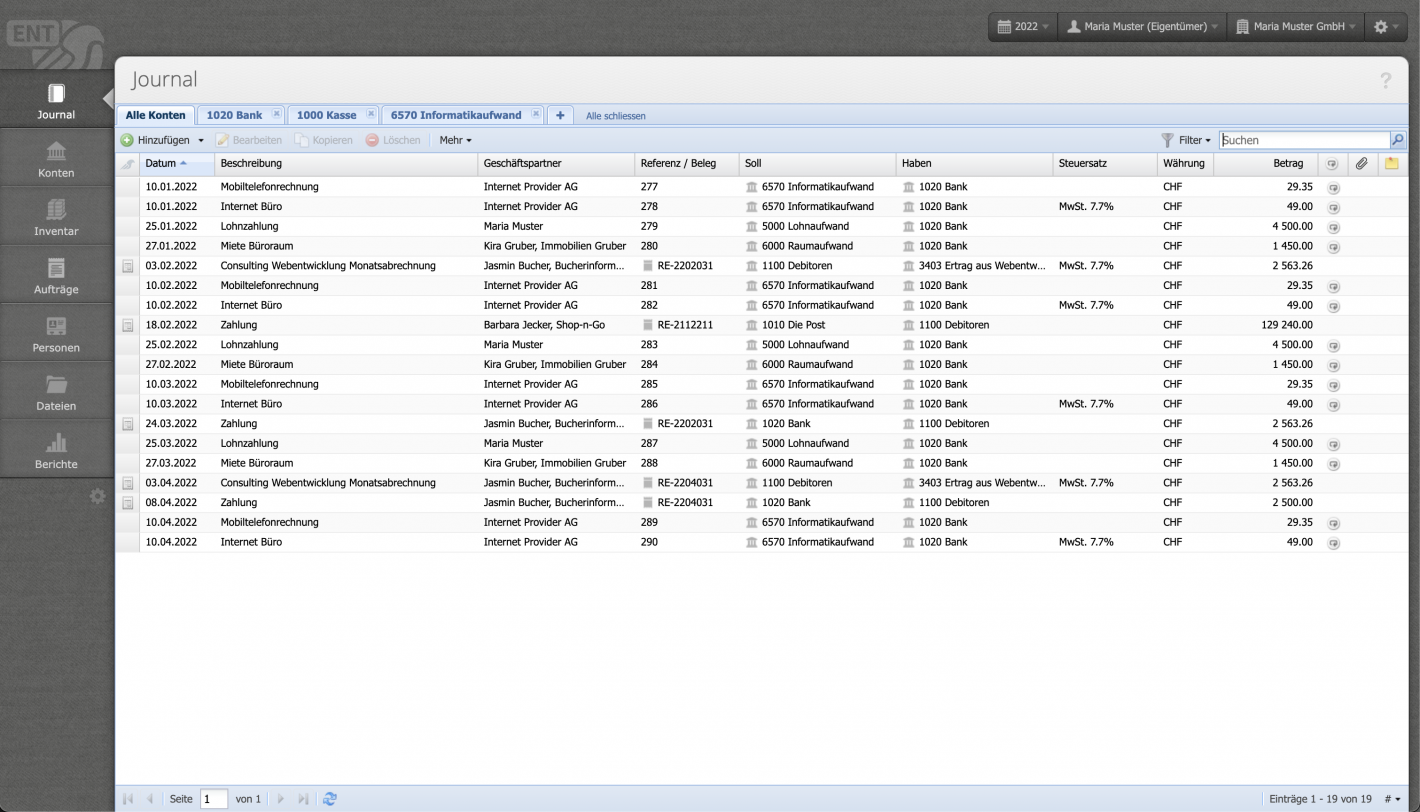Click the paperclip attachment column header icon

click(1361, 163)
